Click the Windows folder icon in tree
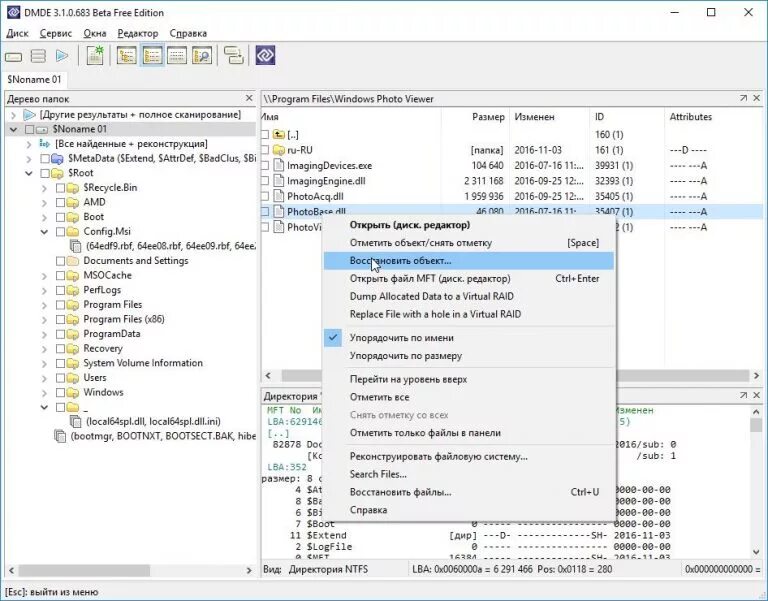768x601 pixels. click(x=72, y=392)
